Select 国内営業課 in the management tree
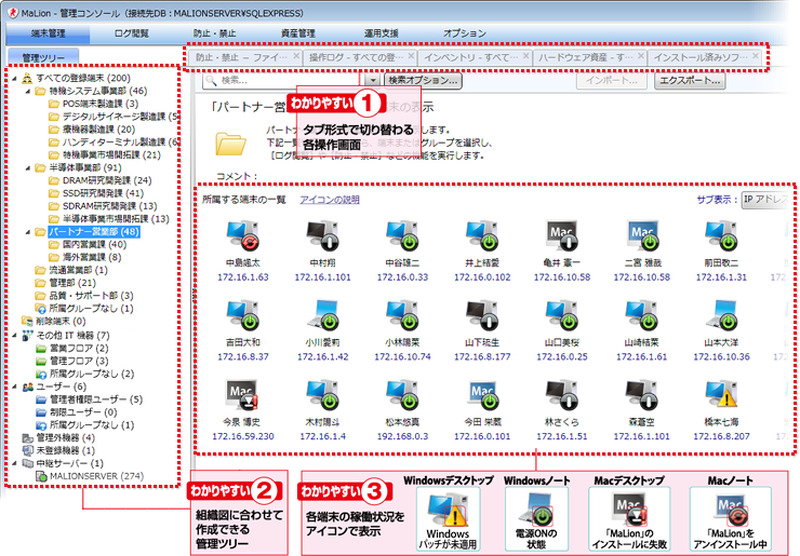Viewport: 800px width, 556px height. (x=87, y=244)
